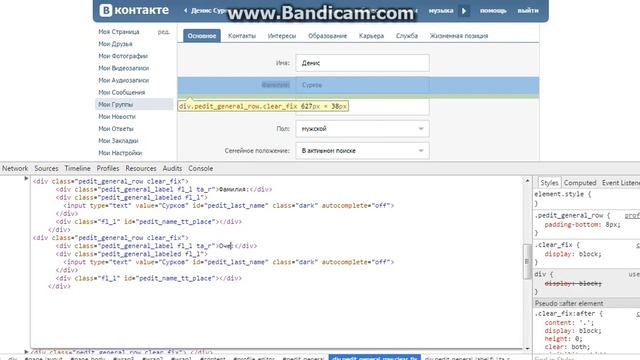Open Мои Аудиозаписи in the sidebar

124,80
